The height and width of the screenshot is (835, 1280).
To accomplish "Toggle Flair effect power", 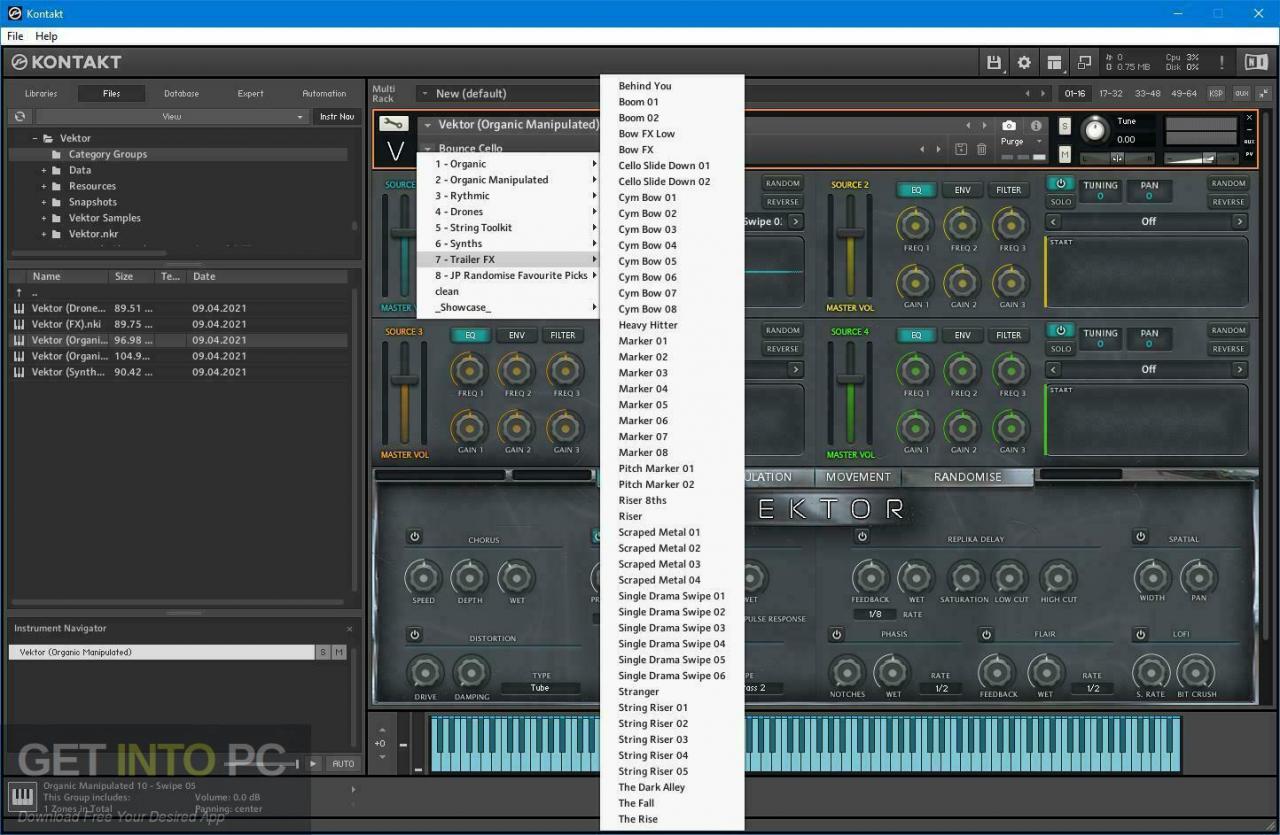I will pos(986,635).
